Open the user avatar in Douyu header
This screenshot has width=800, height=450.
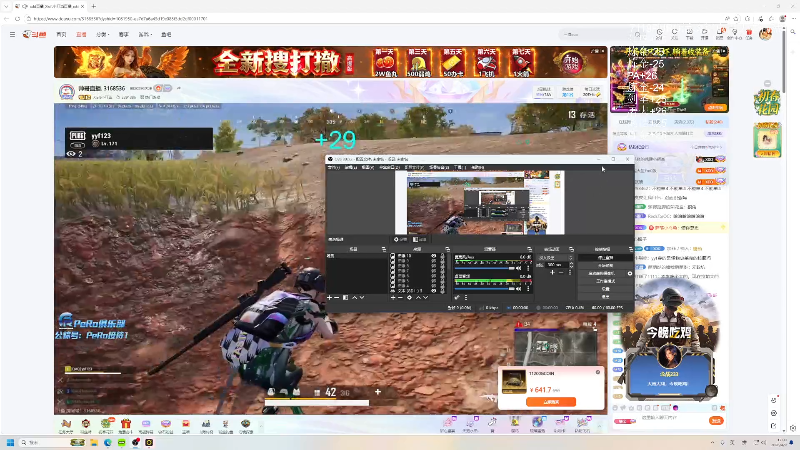click(x=765, y=34)
